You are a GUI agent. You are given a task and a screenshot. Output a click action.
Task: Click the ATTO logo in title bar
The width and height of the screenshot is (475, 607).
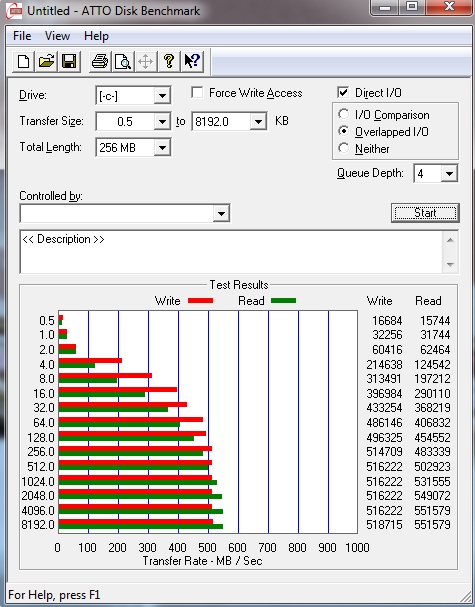pos(14,11)
